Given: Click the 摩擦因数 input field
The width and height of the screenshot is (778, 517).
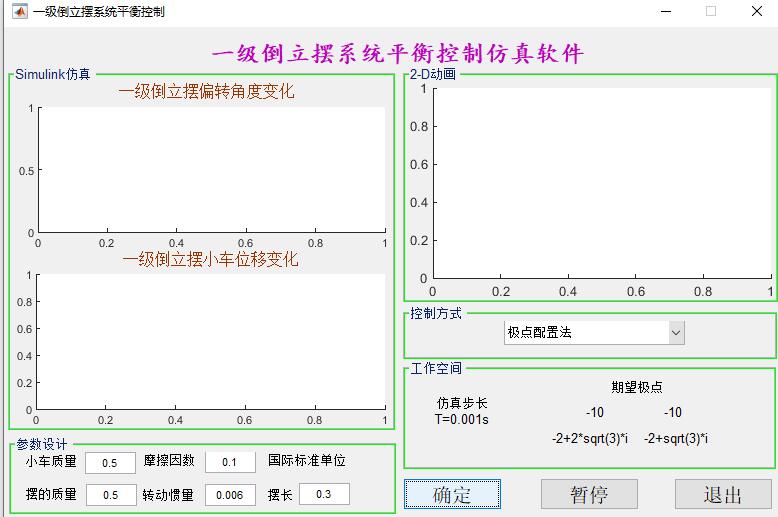Looking at the screenshot, I should (x=230, y=462).
